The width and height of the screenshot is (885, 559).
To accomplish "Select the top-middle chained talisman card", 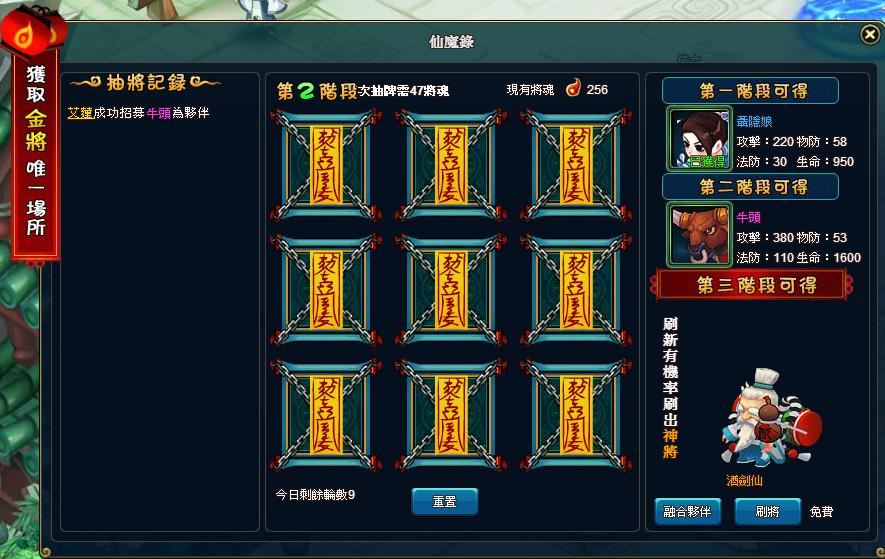I will click(450, 165).
